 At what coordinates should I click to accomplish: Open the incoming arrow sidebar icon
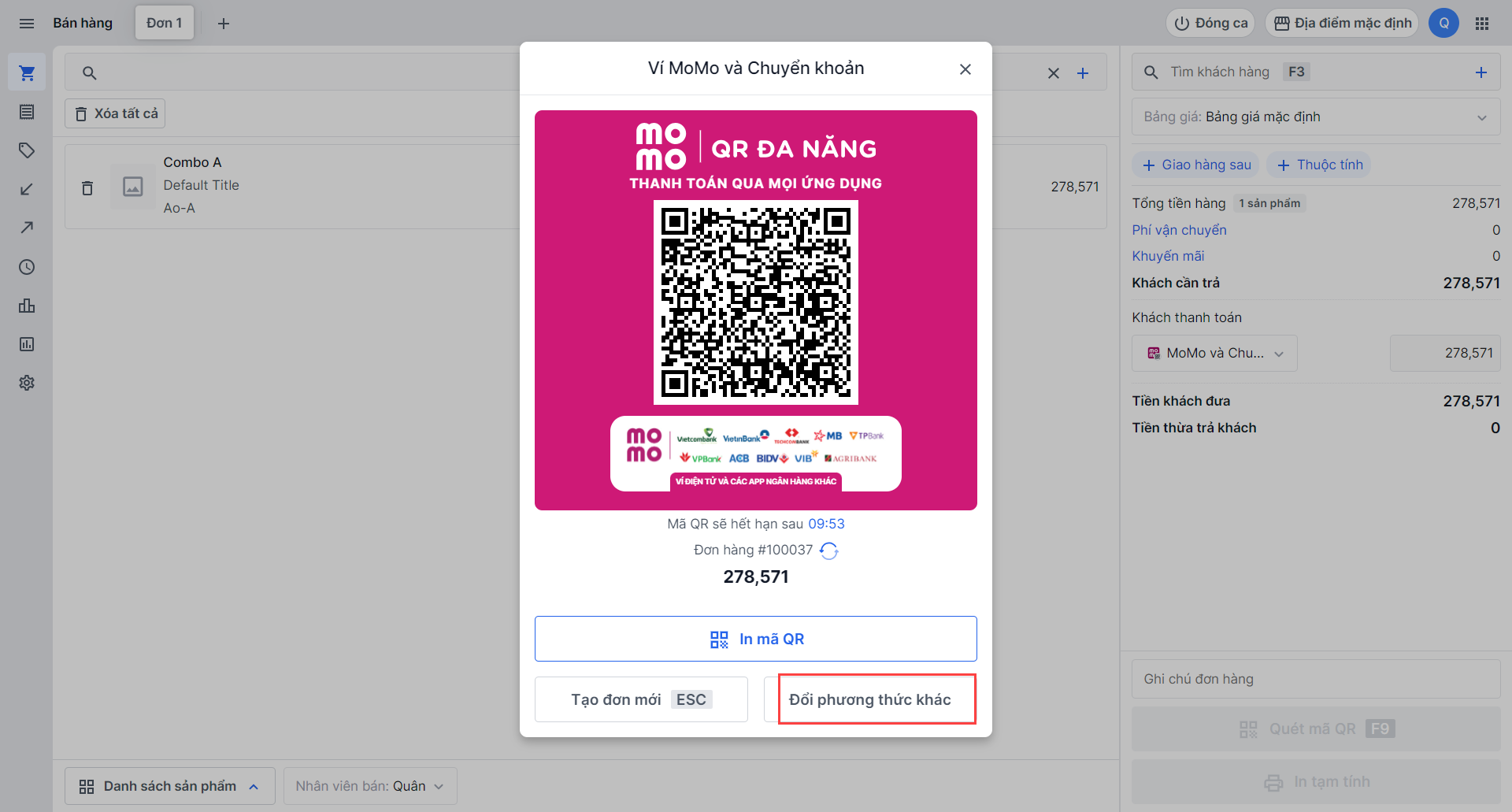[27, 189]
